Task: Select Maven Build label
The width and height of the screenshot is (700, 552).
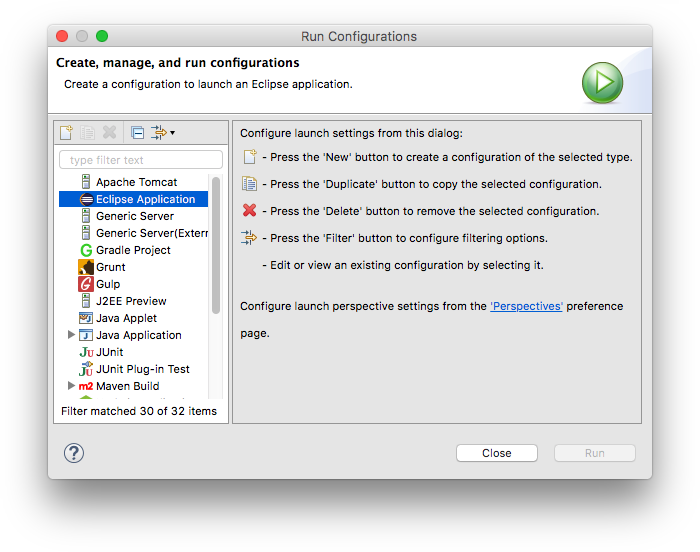Action: coord(128,386)
